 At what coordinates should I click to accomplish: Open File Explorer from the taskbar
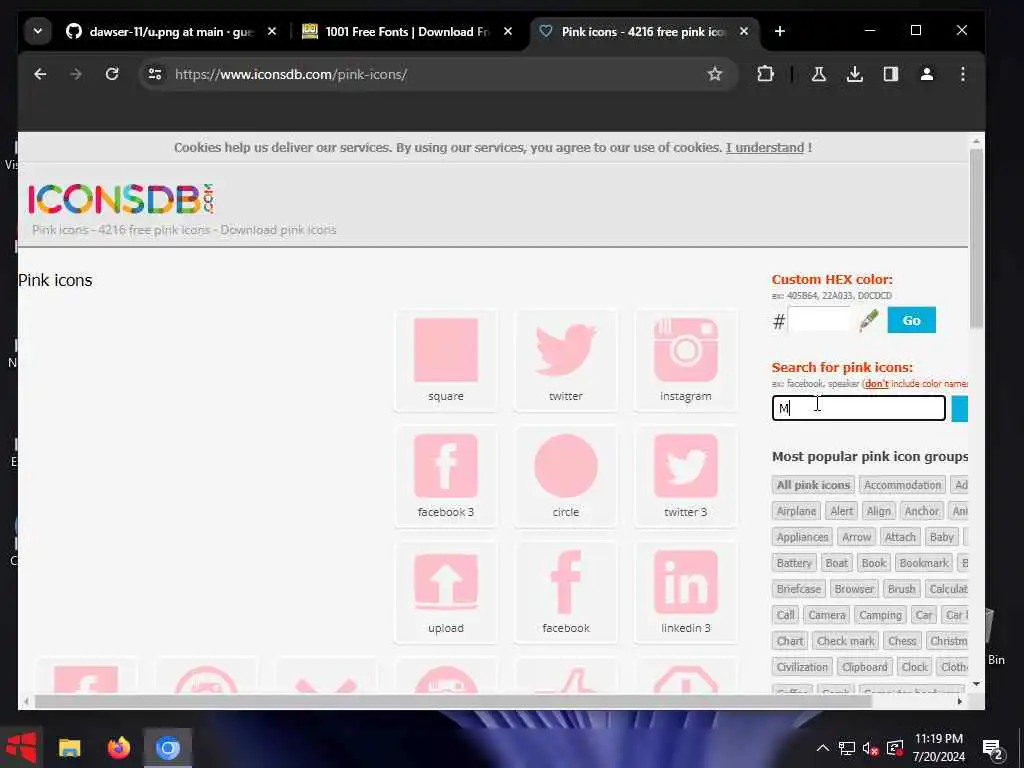(x=69, y=748)
